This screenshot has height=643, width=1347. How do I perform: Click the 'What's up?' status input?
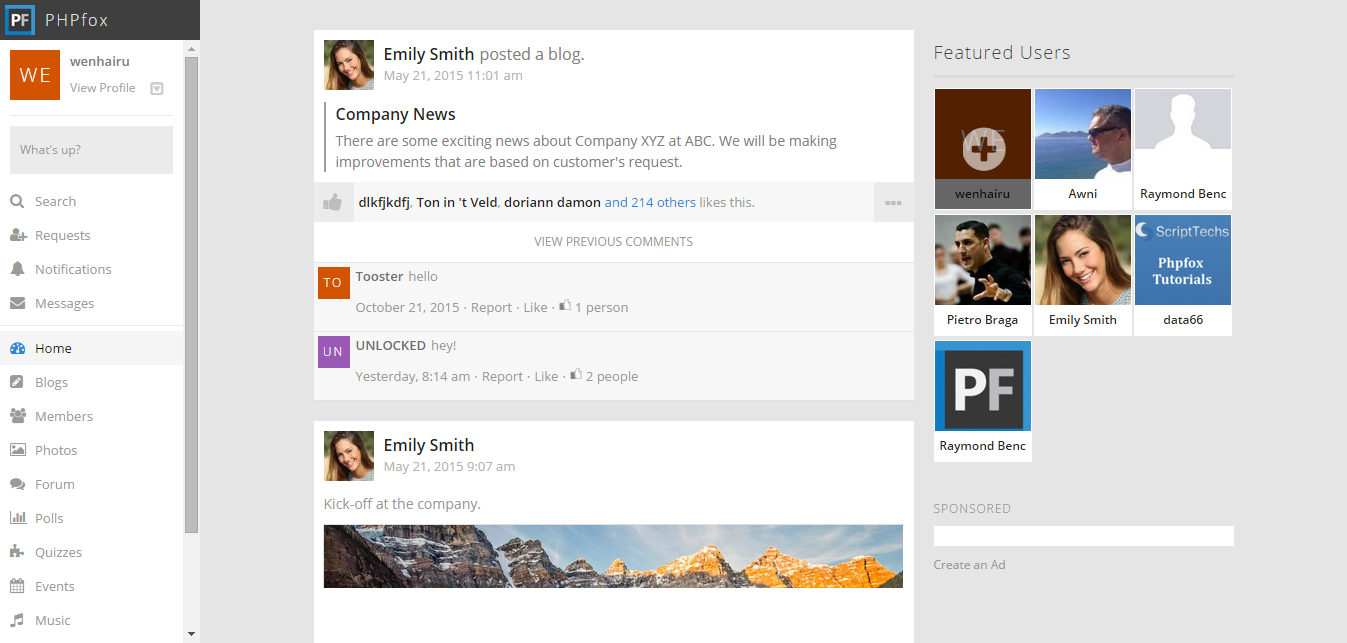coord(91,150)
